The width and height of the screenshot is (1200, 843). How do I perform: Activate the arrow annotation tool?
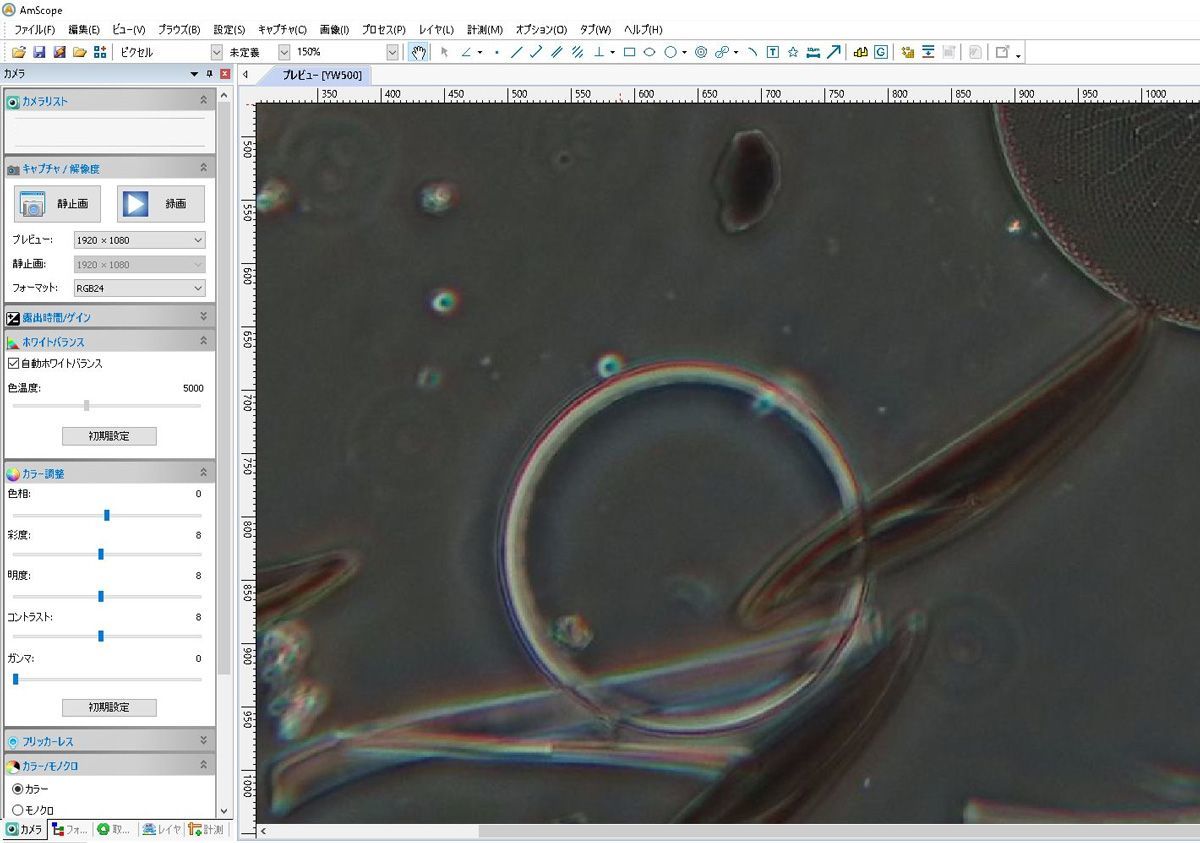click(833, 52)
